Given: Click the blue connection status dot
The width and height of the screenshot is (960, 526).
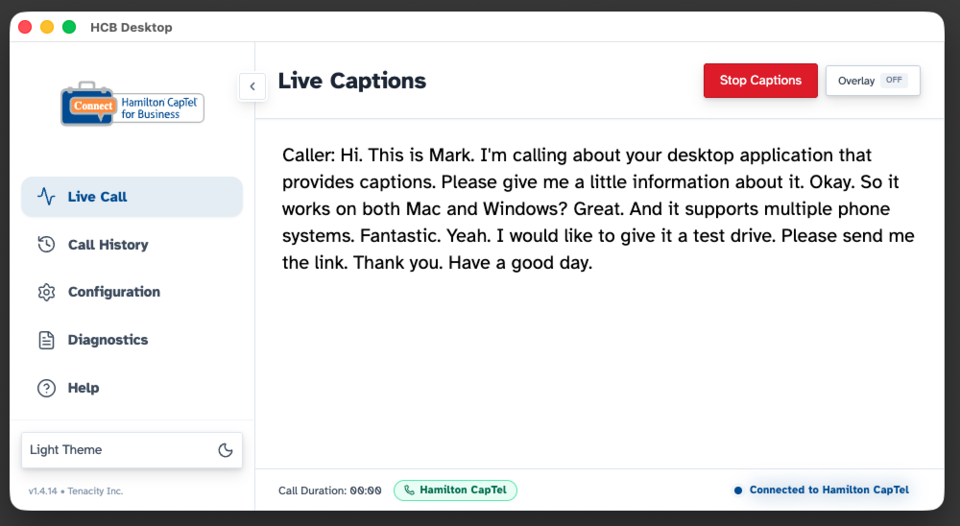Looking at the screenshot, I should tap(738, 490).
